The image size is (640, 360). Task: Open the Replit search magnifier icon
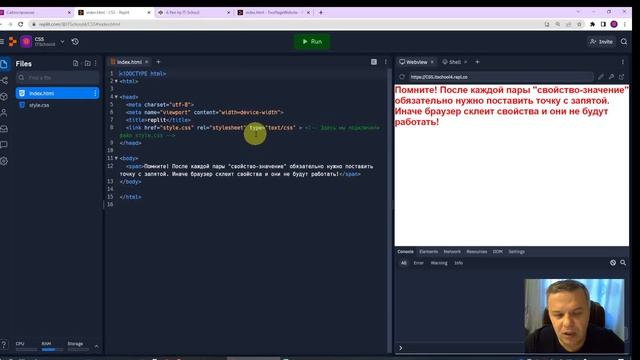[x=624, y=42]
